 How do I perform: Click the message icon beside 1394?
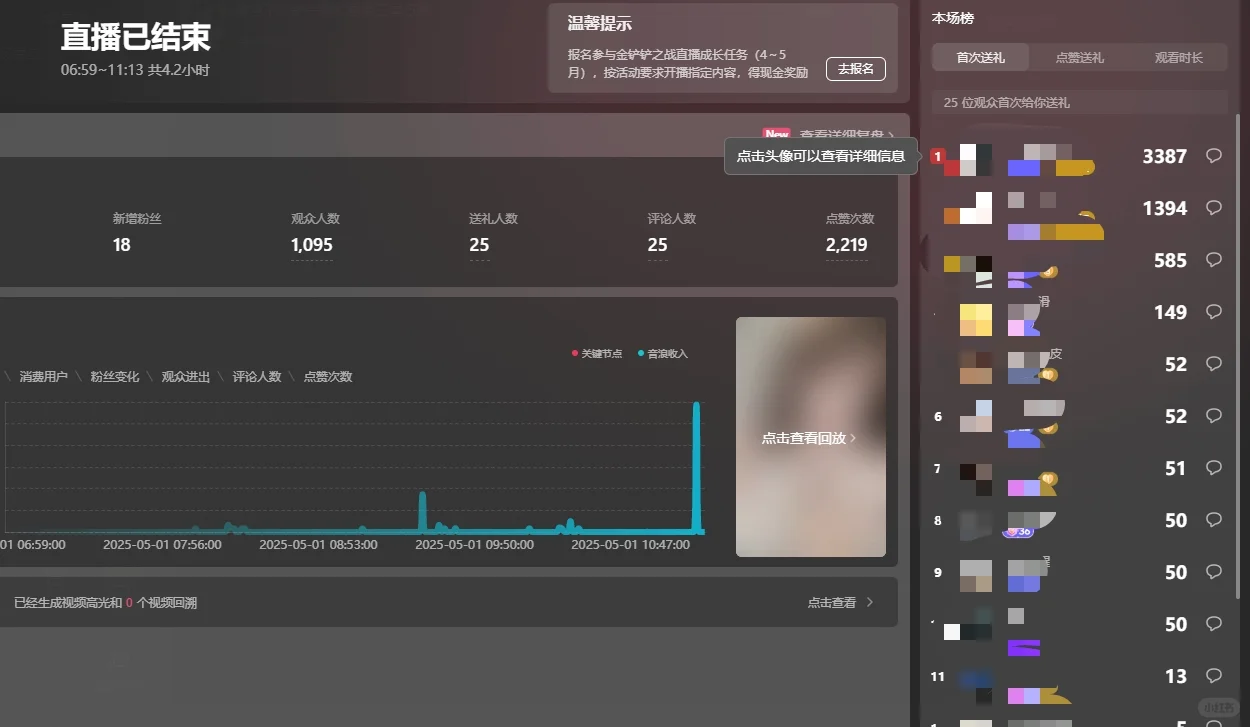coord(1214,208)
